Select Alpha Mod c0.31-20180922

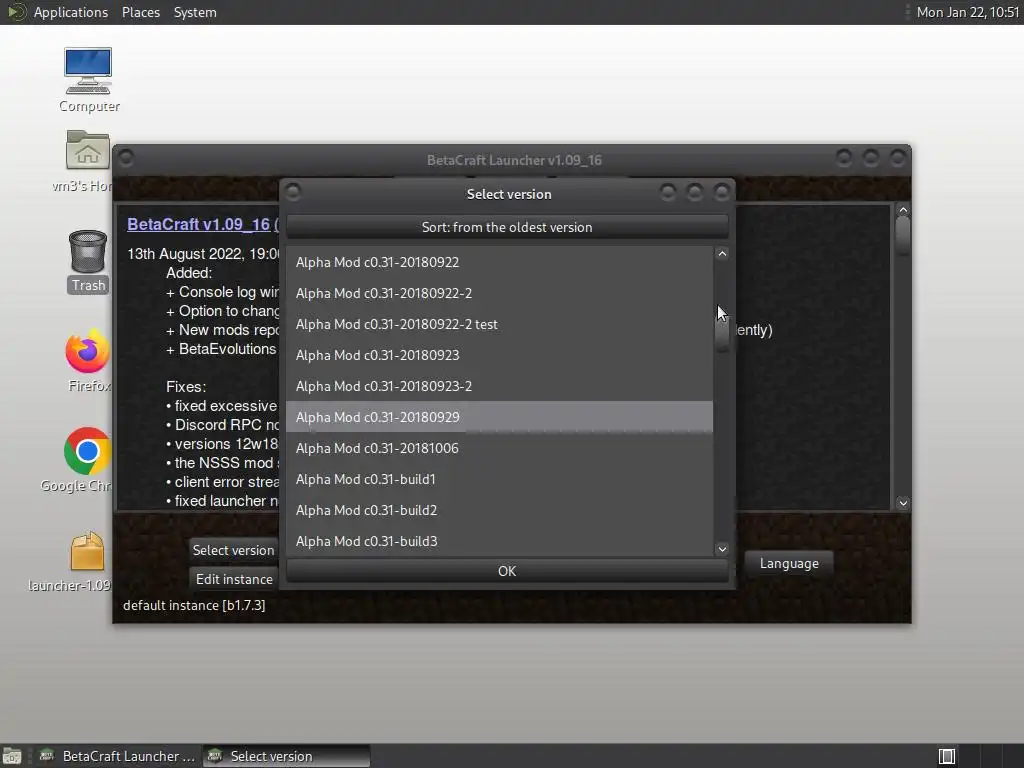click(x=500, y=262)
